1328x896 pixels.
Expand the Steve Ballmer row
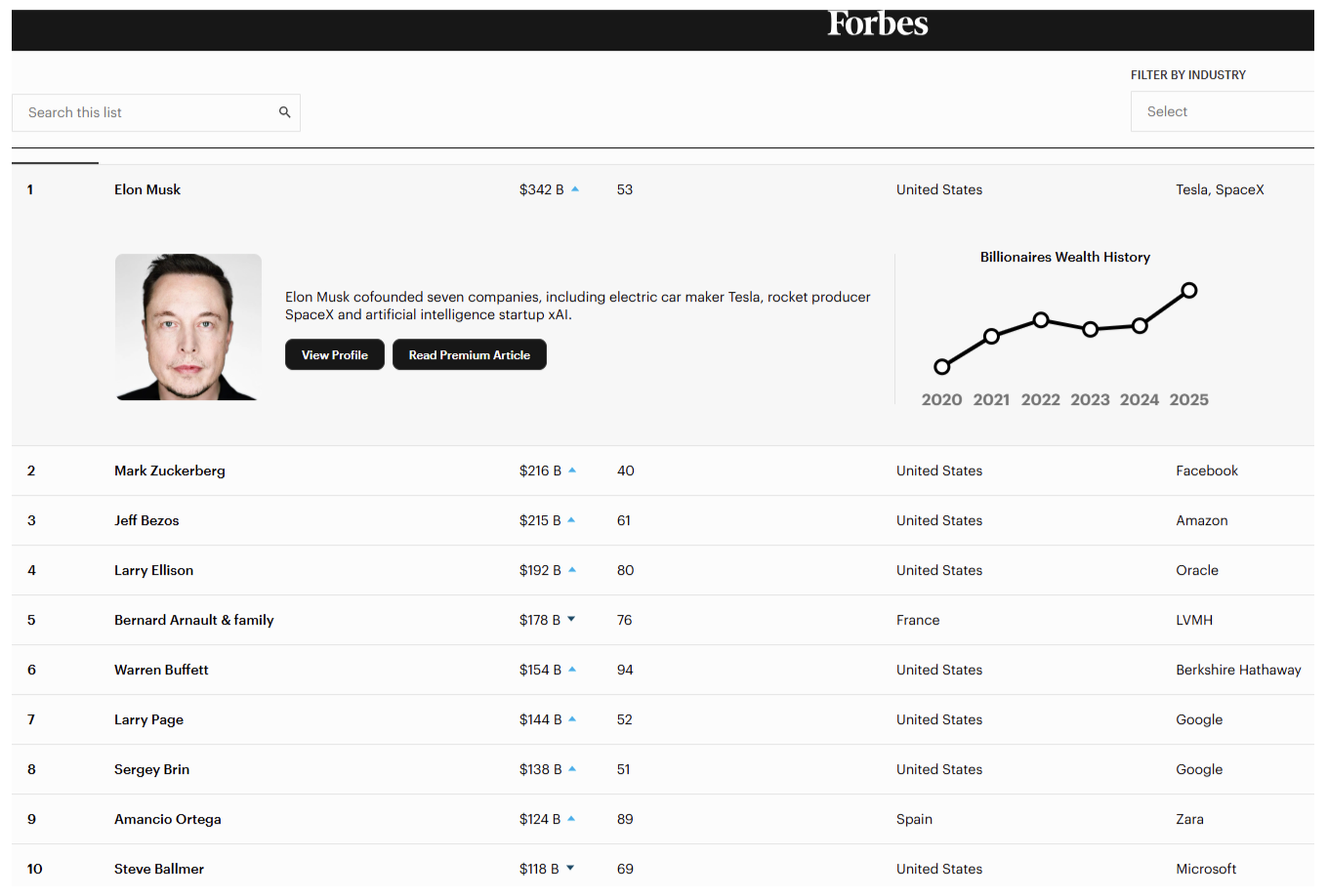click(x=663, y=869)
